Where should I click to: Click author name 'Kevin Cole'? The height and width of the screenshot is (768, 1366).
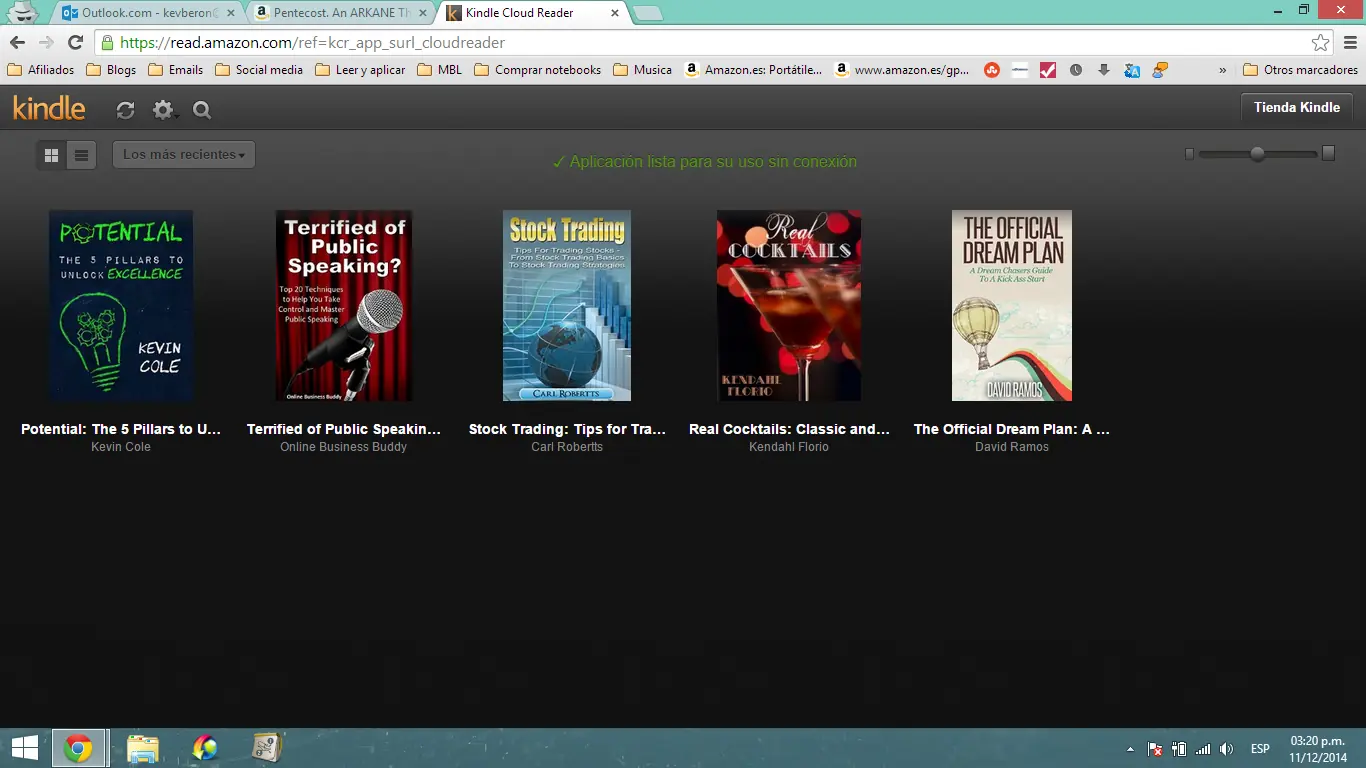coord(121,447)
